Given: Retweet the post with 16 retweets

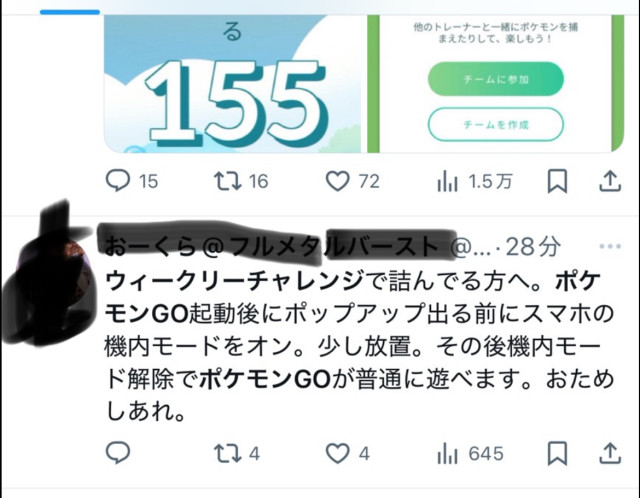Looking at the screenshot, I should pyautogui.click(x=241, y=181).
